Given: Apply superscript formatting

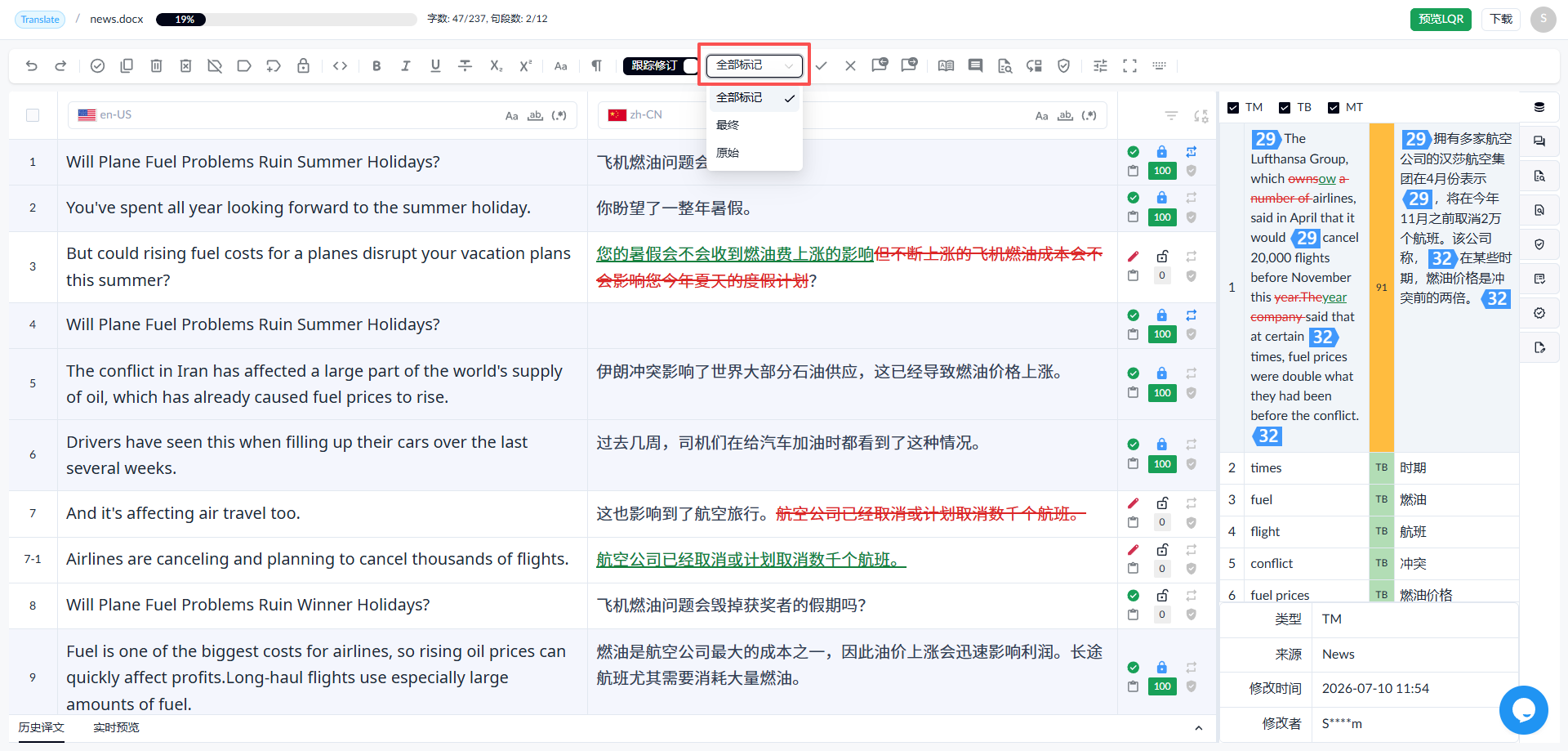Looking at the screenshot, I should point(525,66).
